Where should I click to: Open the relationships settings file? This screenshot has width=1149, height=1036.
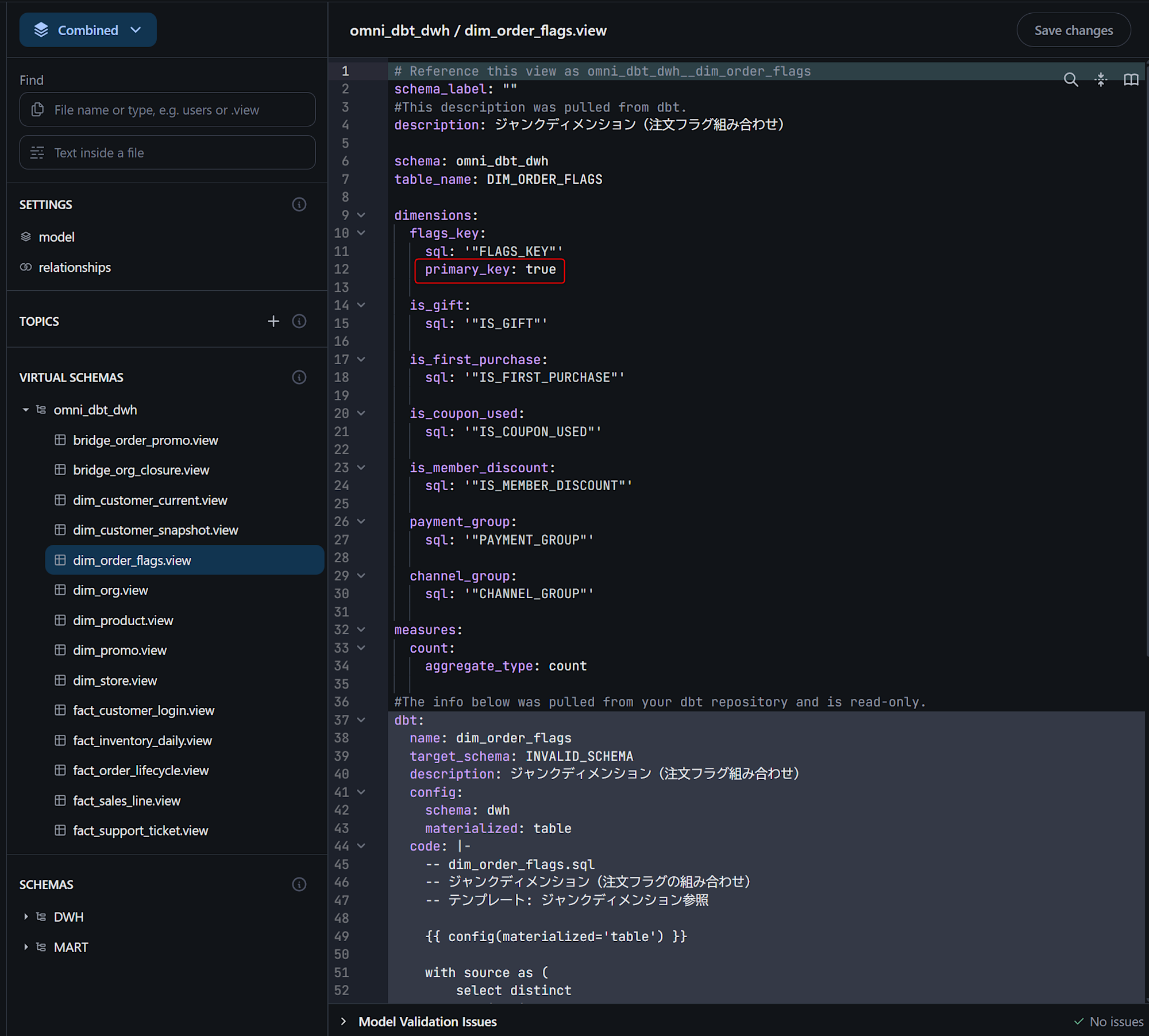tap(75, 267)
